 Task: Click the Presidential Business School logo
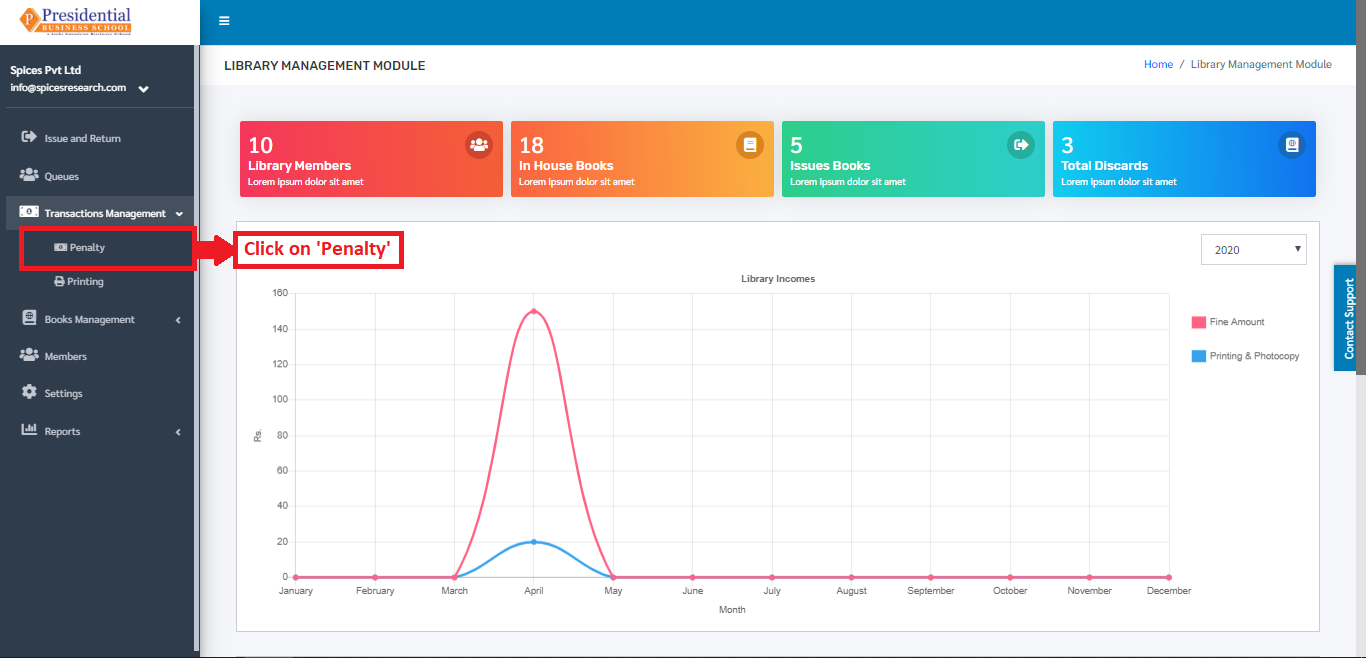(x=76, y=21)
